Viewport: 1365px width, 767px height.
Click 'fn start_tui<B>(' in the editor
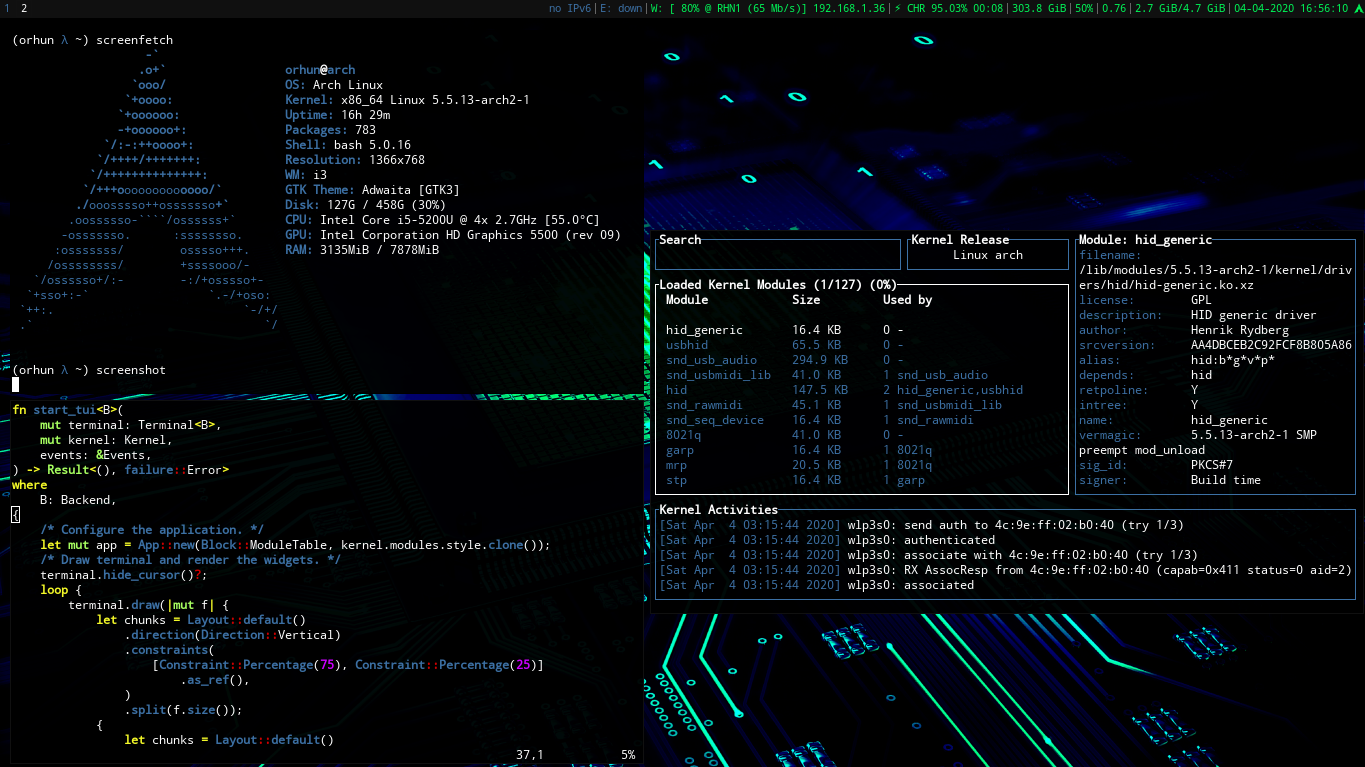tap(68, 410)
